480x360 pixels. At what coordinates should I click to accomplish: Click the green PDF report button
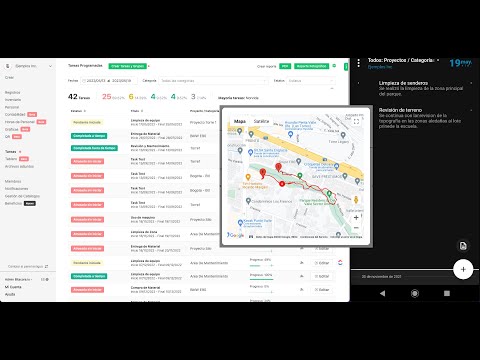pyautogui.click(x=285, y=66)
